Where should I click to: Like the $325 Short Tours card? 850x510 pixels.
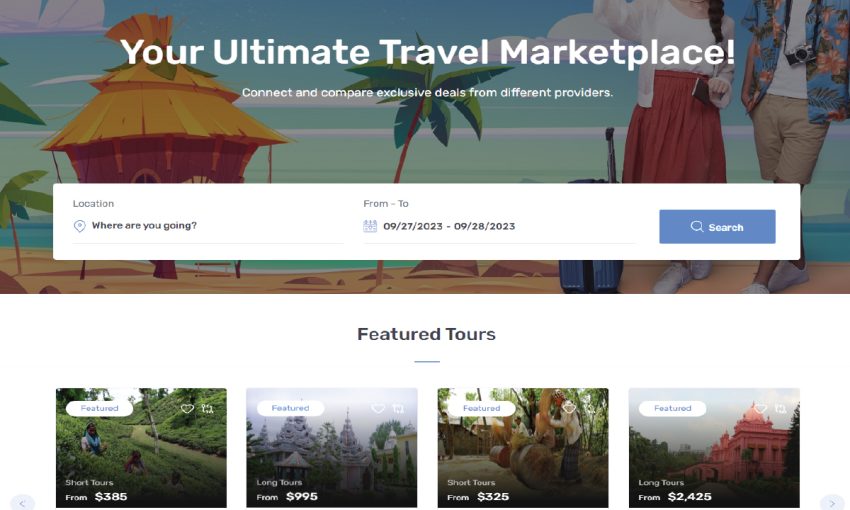click(569, 407)
